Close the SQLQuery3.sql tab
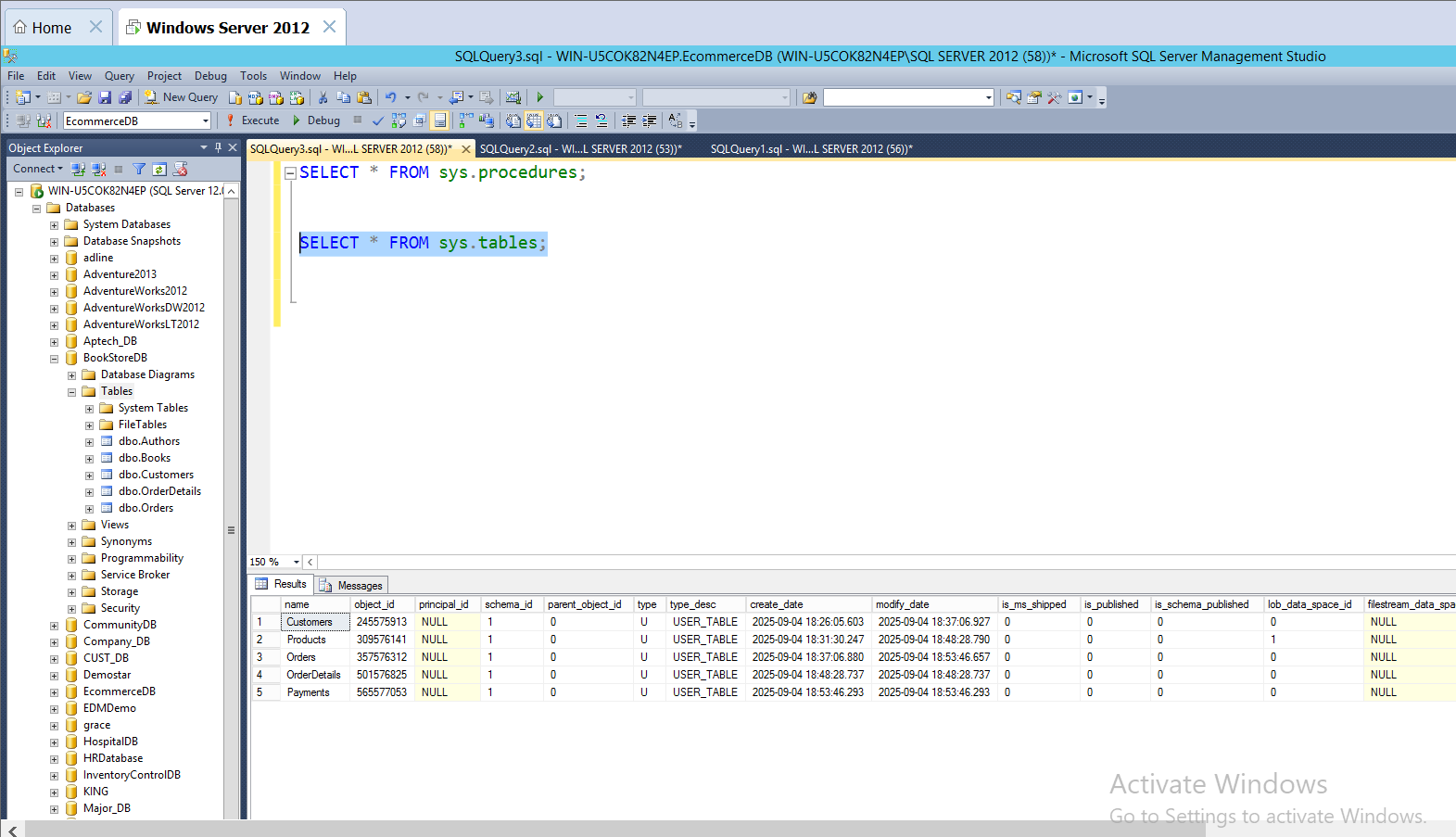This screenshot has width=1456, height=837. coord(465,148)
